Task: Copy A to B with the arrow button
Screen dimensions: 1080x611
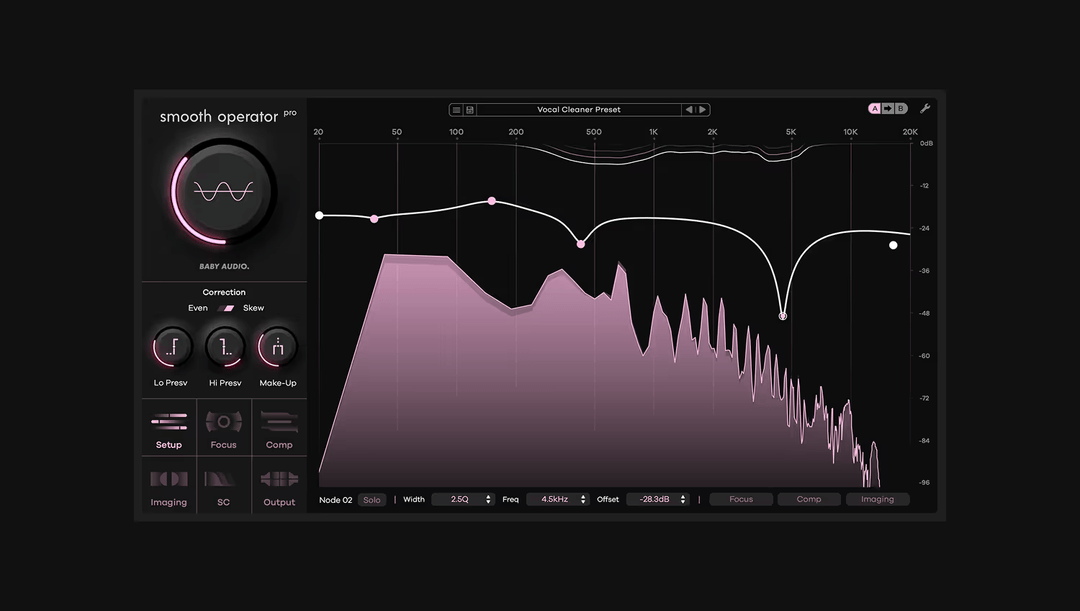Action: [887, 108]
